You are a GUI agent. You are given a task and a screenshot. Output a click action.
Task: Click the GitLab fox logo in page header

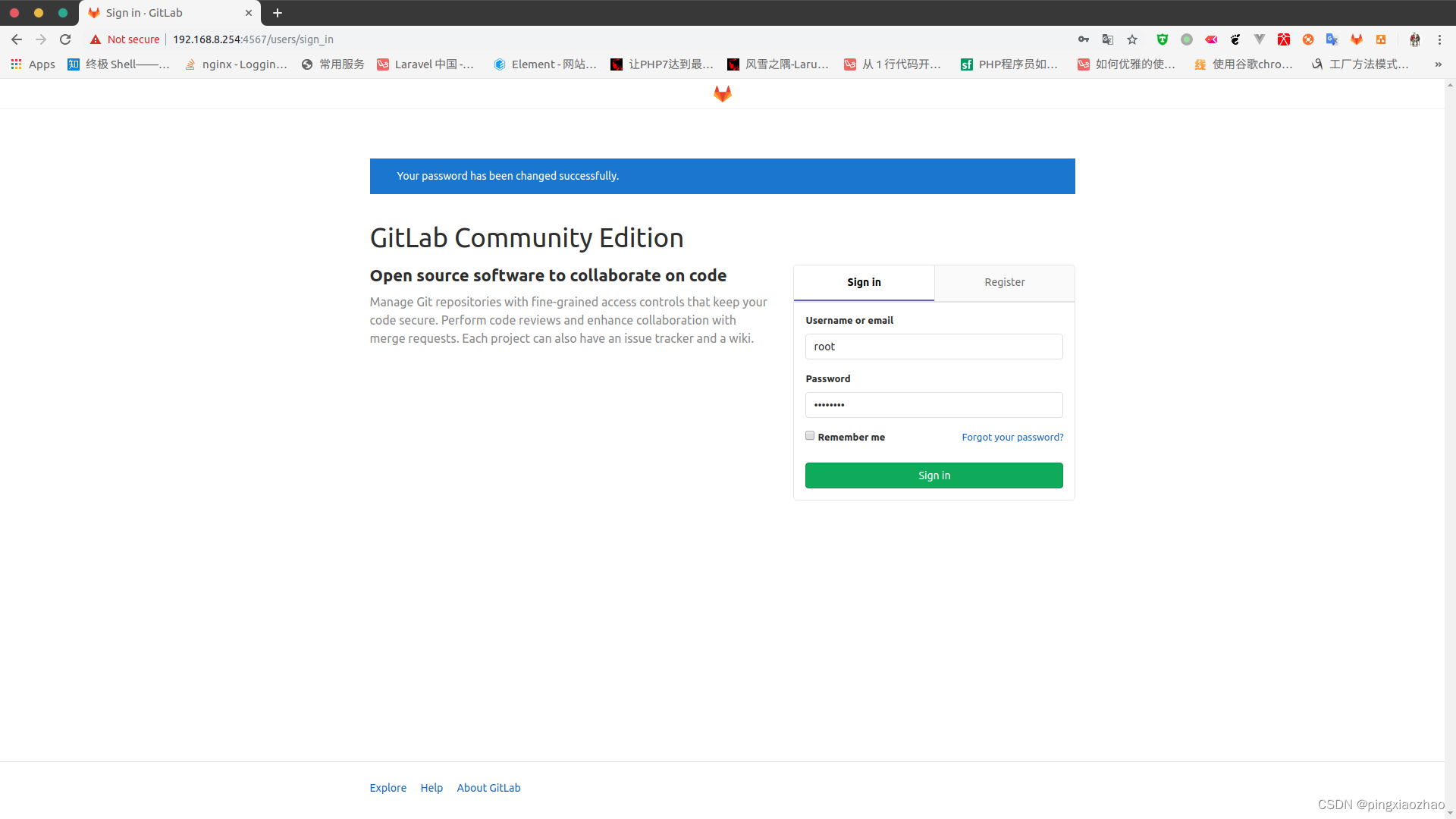(722, 93)
